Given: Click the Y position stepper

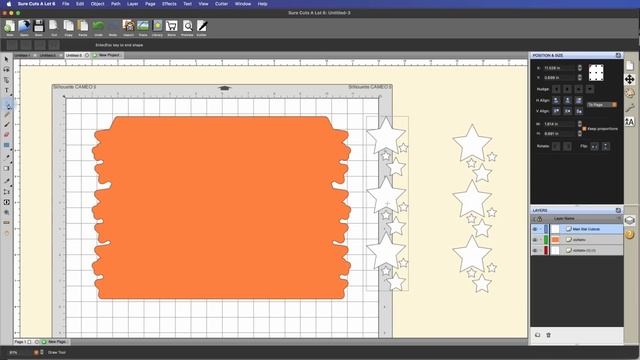Looking at the screenshot, I should pyautogui.click(x=580, y=77).
